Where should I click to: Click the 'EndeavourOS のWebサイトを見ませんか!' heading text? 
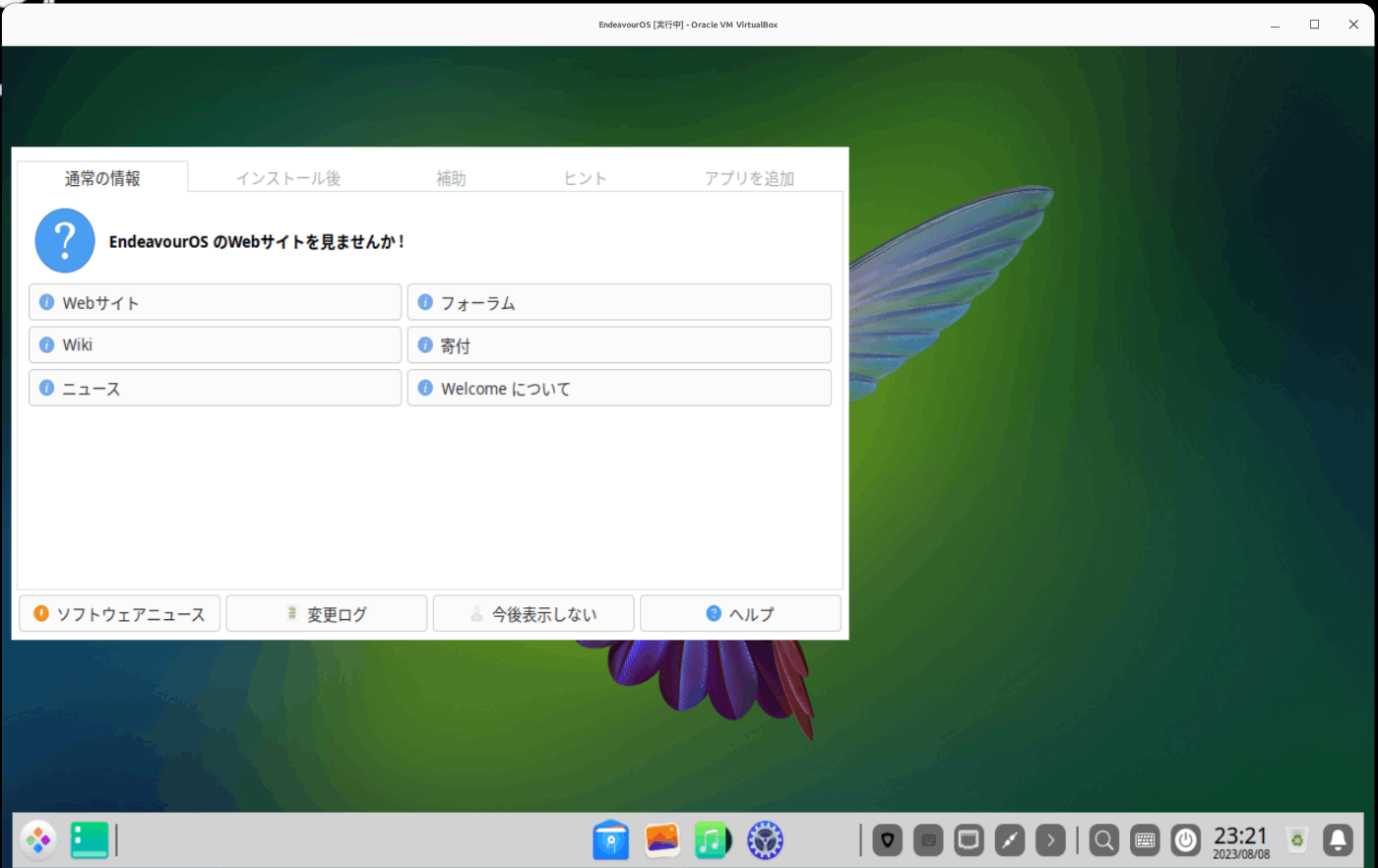point(257,241)
